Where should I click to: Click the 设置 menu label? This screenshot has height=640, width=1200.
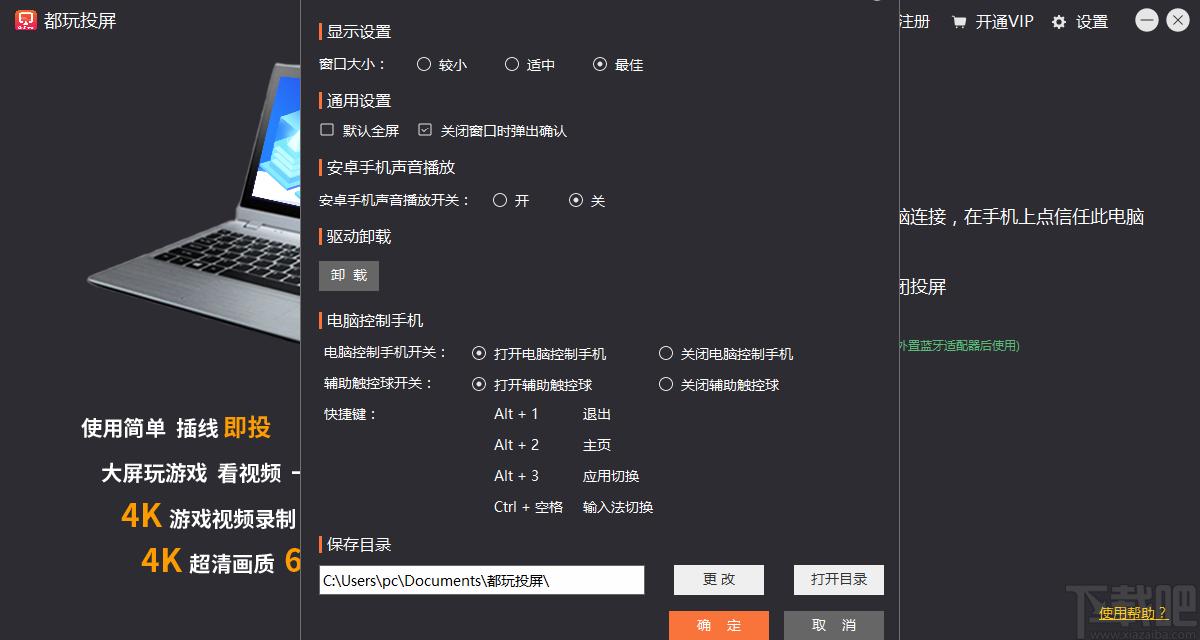1092,22
